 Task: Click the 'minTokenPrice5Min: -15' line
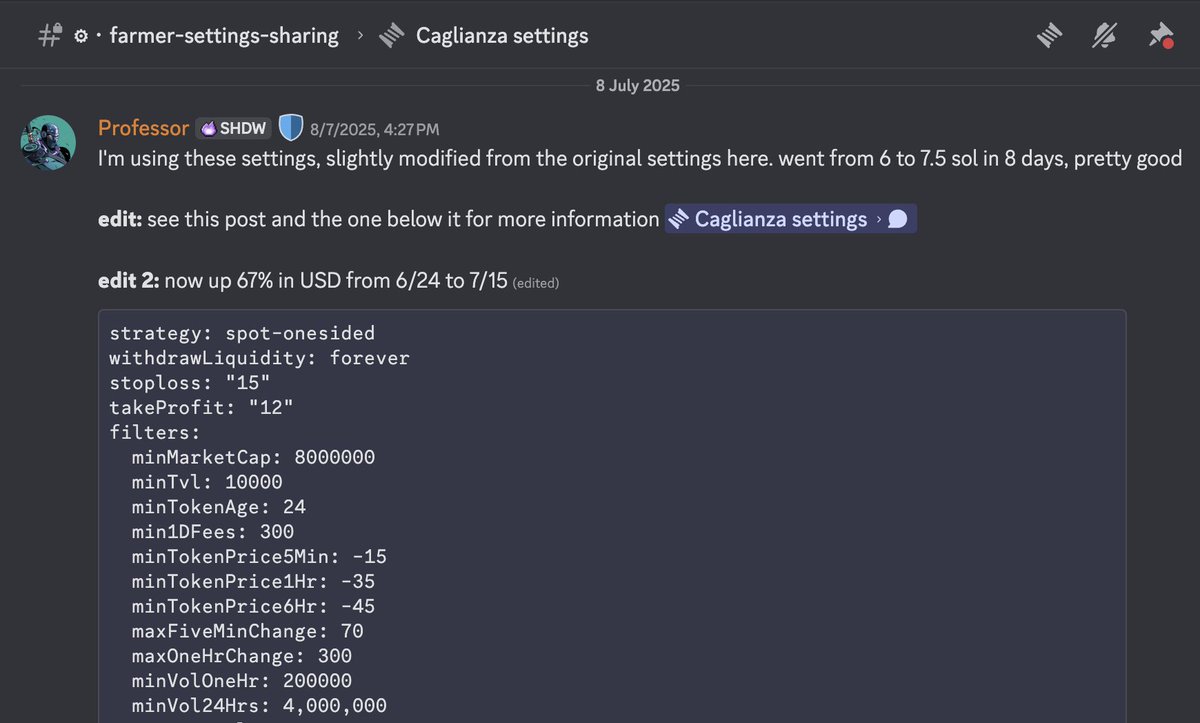coord(259,557)
